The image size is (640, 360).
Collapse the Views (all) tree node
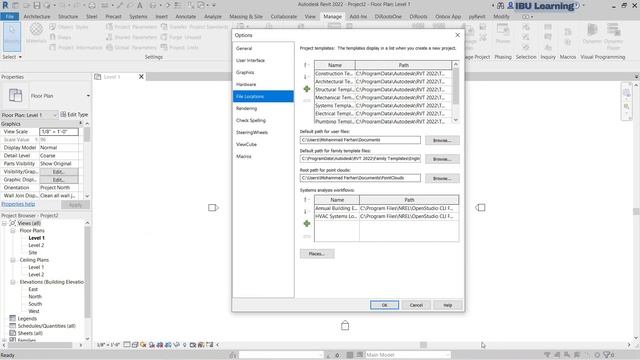(x=4, y=223)
